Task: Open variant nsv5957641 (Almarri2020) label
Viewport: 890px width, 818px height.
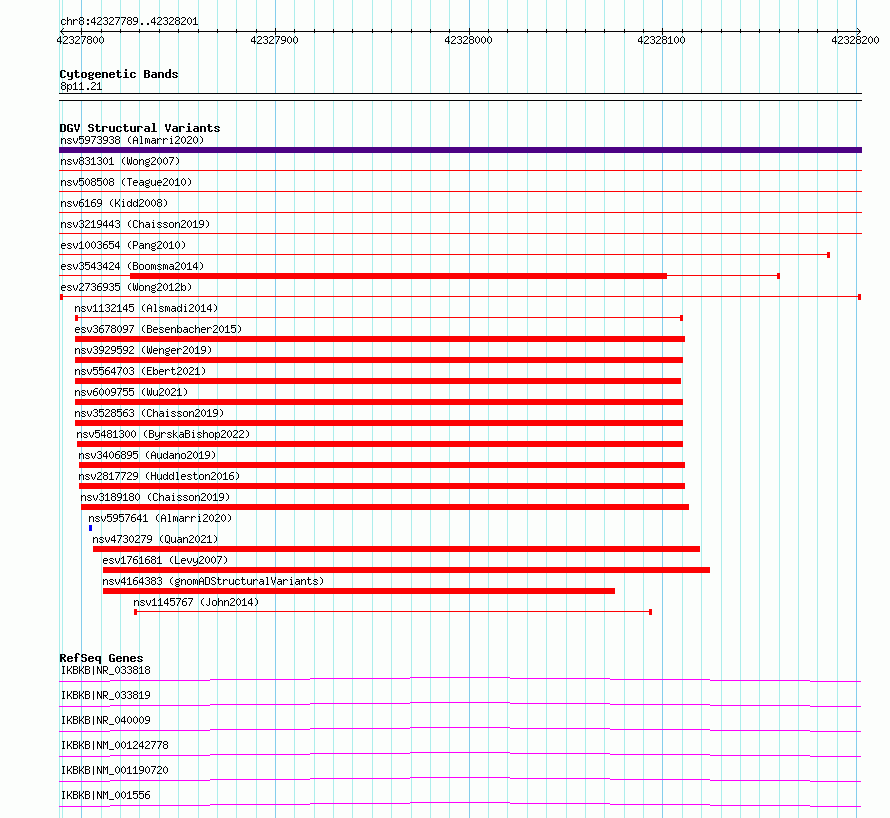Action: (160, 518)
